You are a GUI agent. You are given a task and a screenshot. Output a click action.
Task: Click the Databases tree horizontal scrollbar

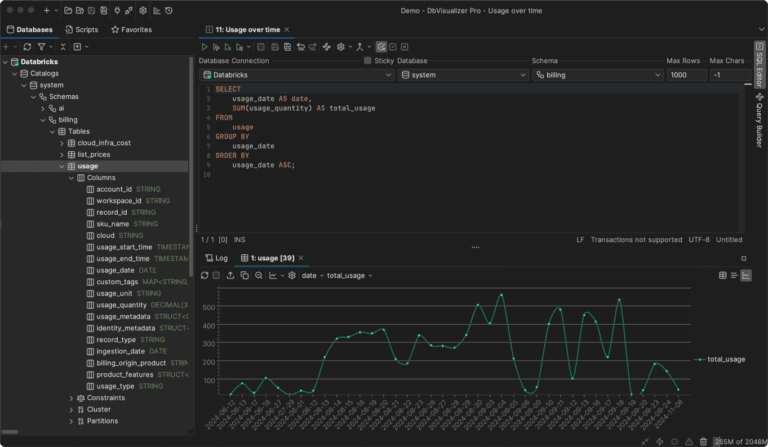tap(10, 432)
